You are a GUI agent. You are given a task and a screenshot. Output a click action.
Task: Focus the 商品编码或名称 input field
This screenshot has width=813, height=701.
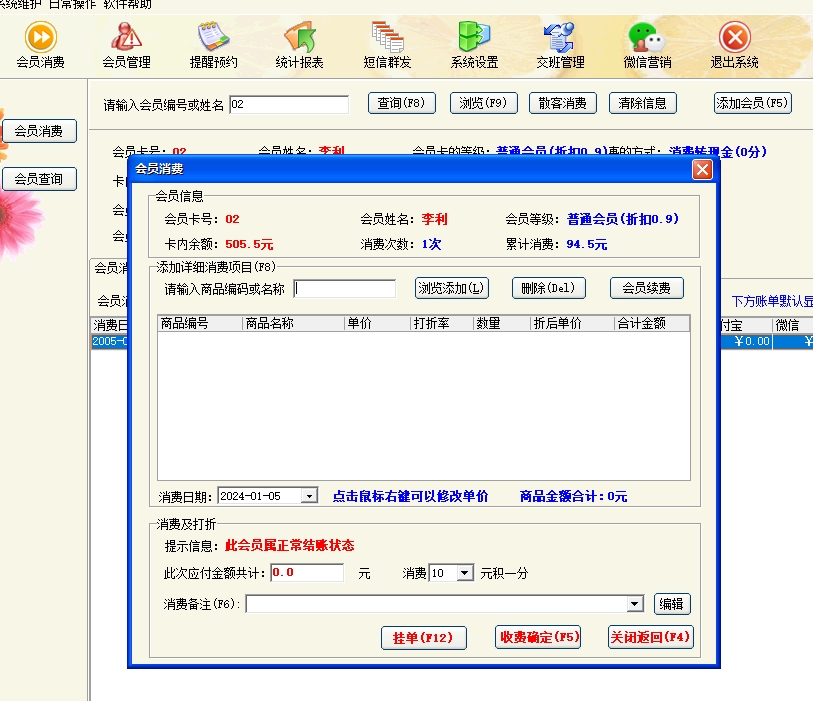[x=344, y=289]
